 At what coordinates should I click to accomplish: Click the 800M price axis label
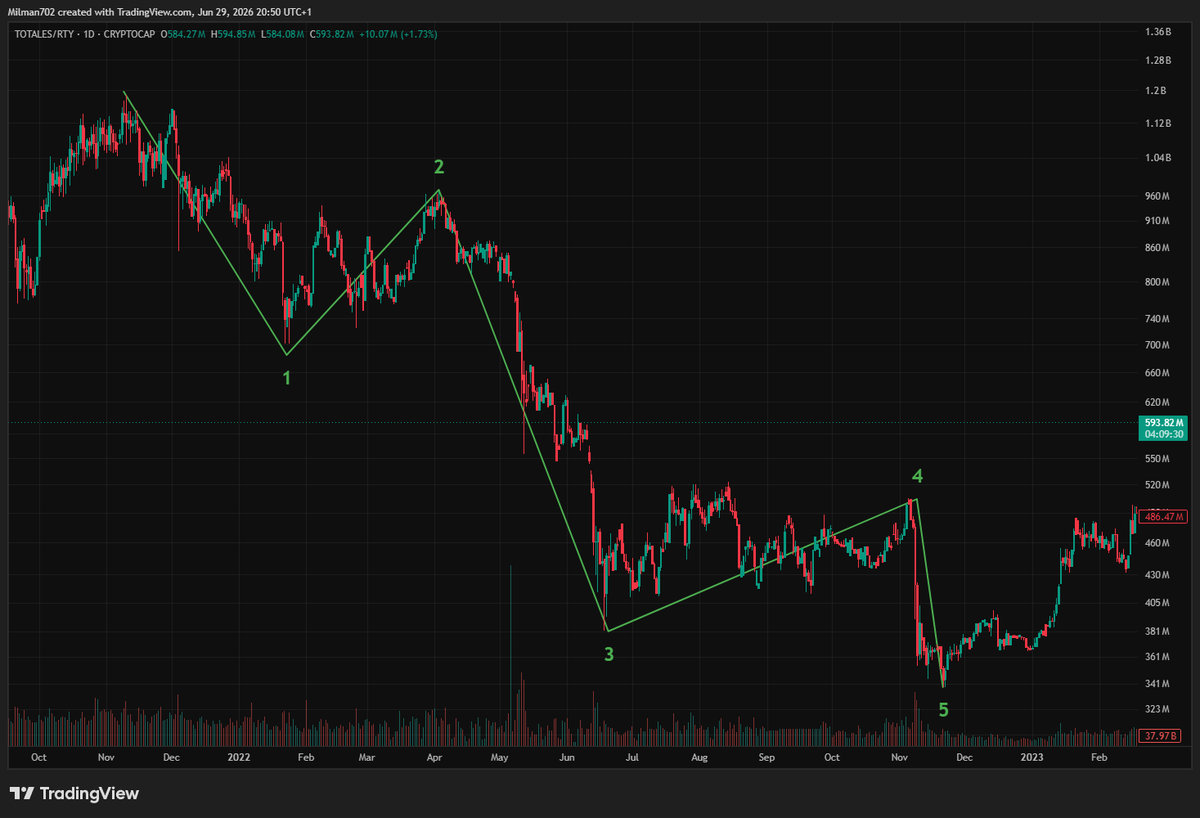coord(1158,282)
